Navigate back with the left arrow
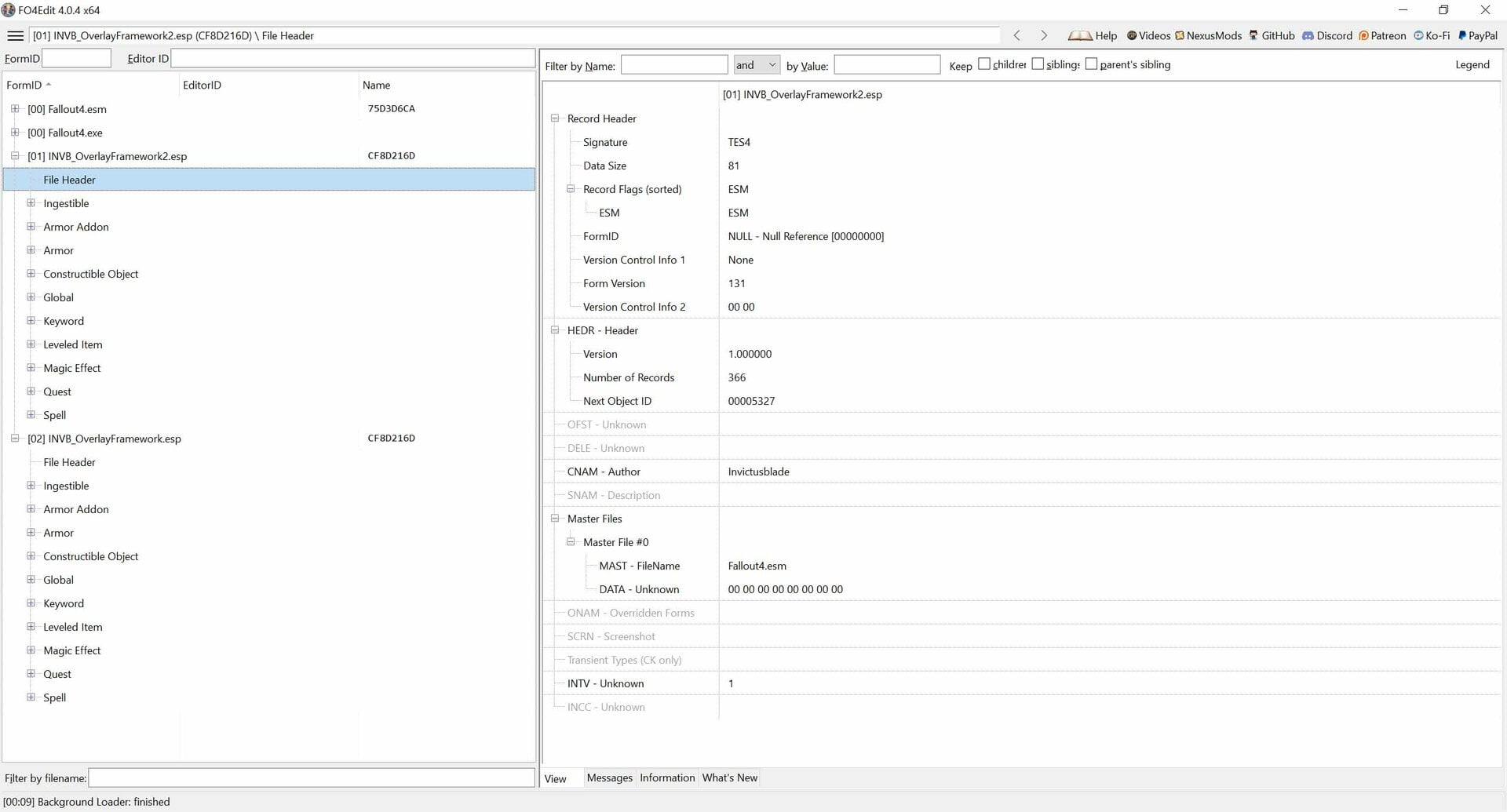Viewport: 1507px width, 812px height. pos(1017,36)
